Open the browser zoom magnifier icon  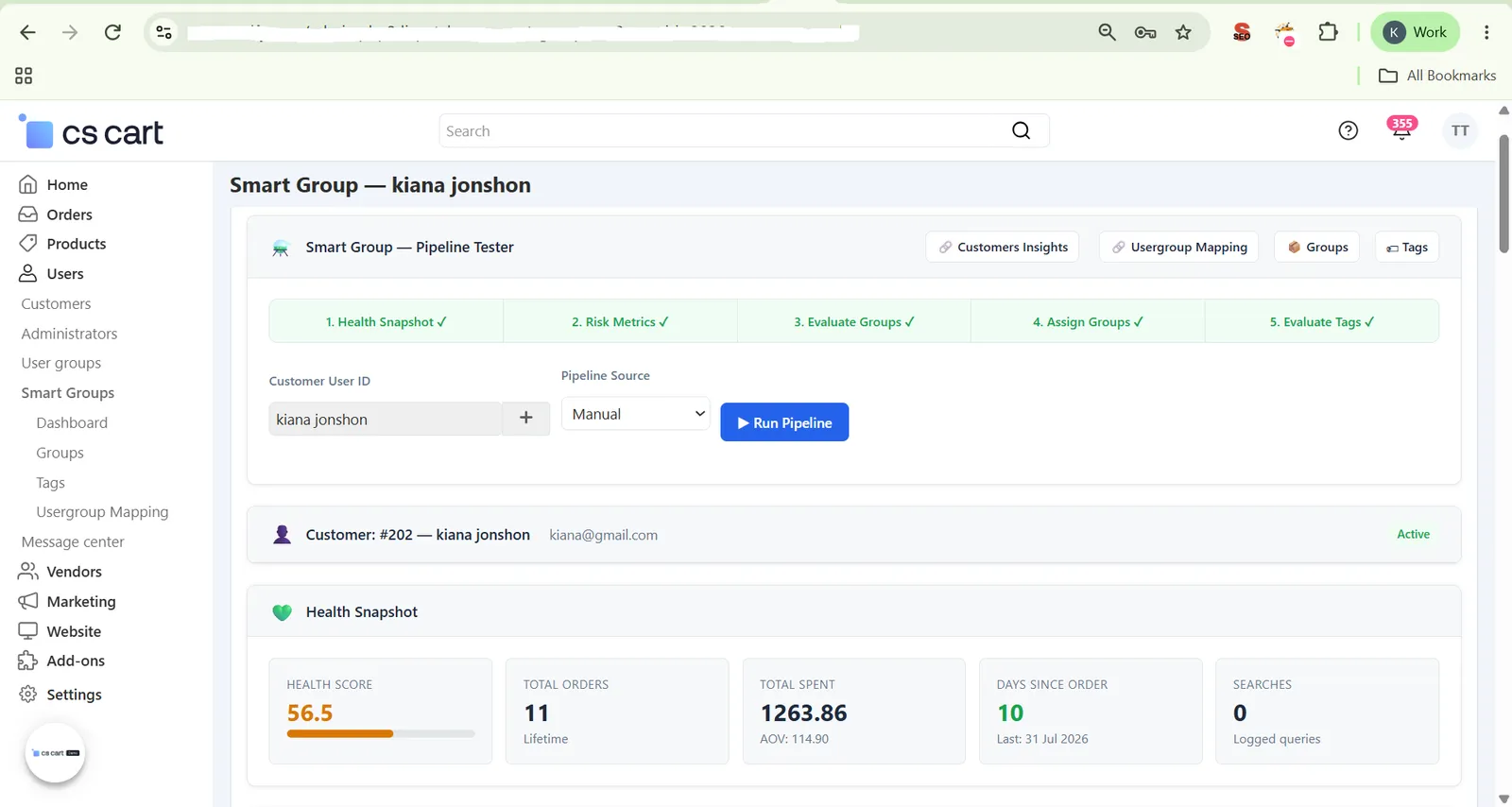click(x=1107, y=32)
